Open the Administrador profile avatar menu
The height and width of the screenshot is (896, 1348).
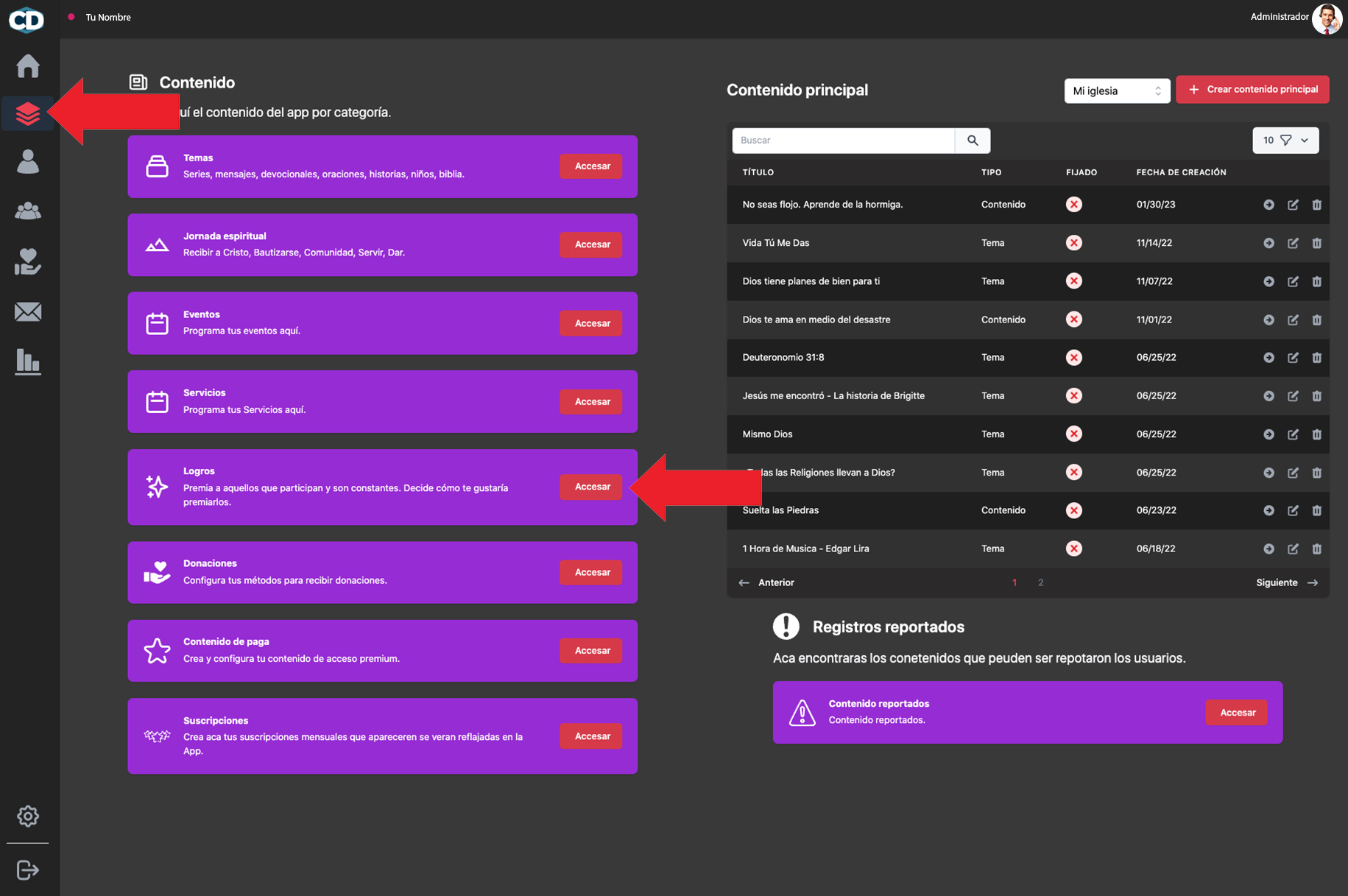pos(1327,19)
